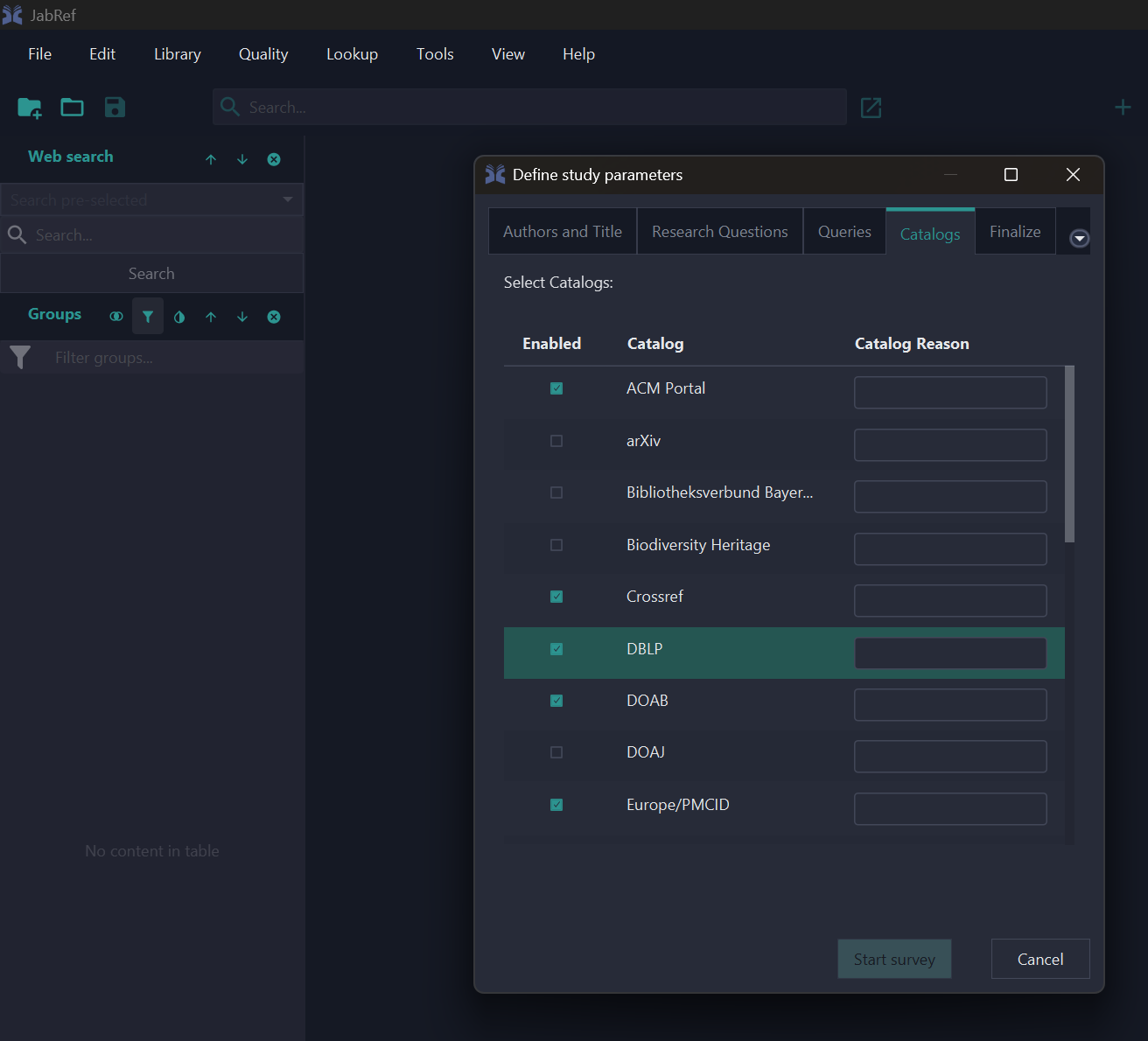Switch to Research Questions tab

[x=720, y=232]
